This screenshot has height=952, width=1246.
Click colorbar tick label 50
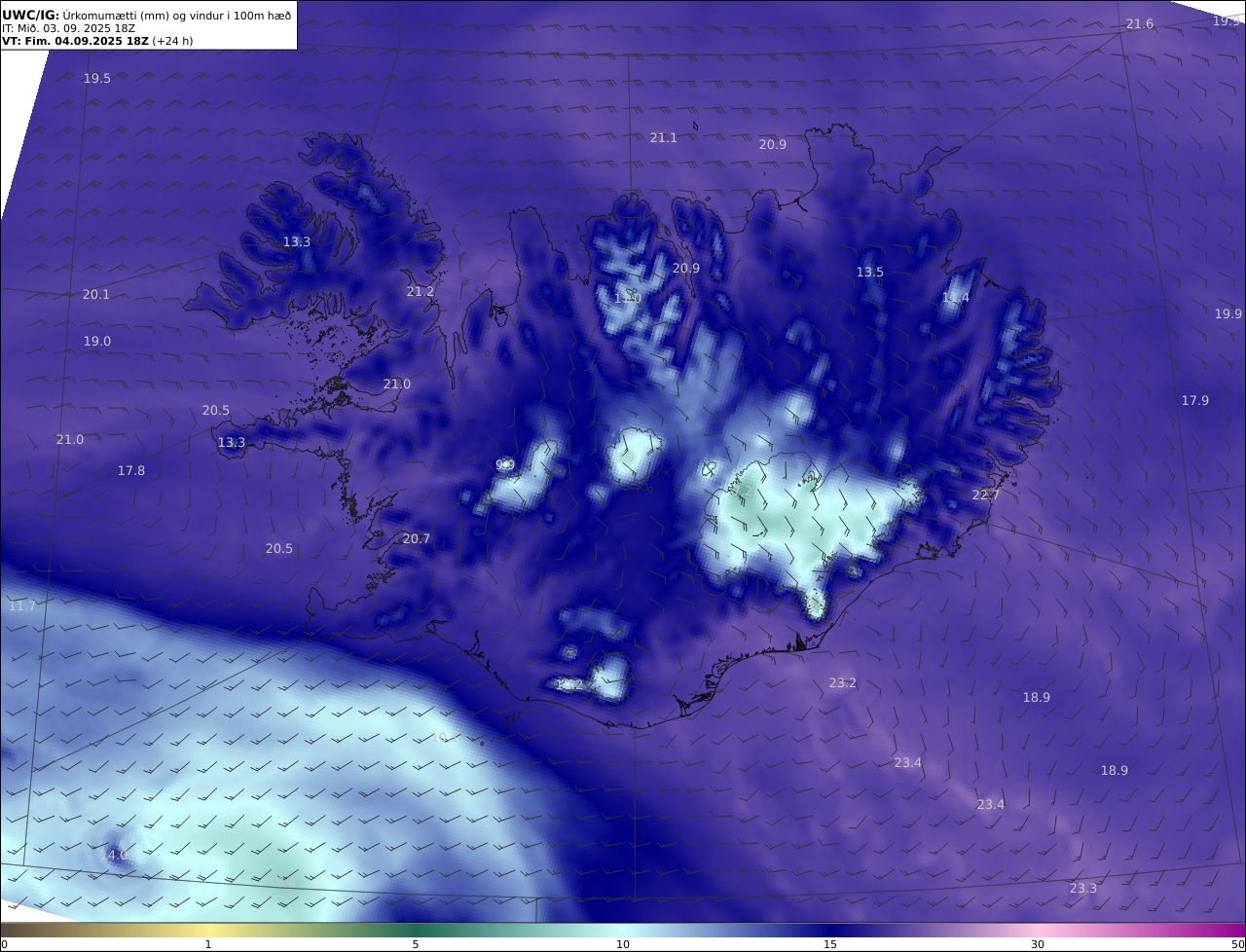(1237, 944)
